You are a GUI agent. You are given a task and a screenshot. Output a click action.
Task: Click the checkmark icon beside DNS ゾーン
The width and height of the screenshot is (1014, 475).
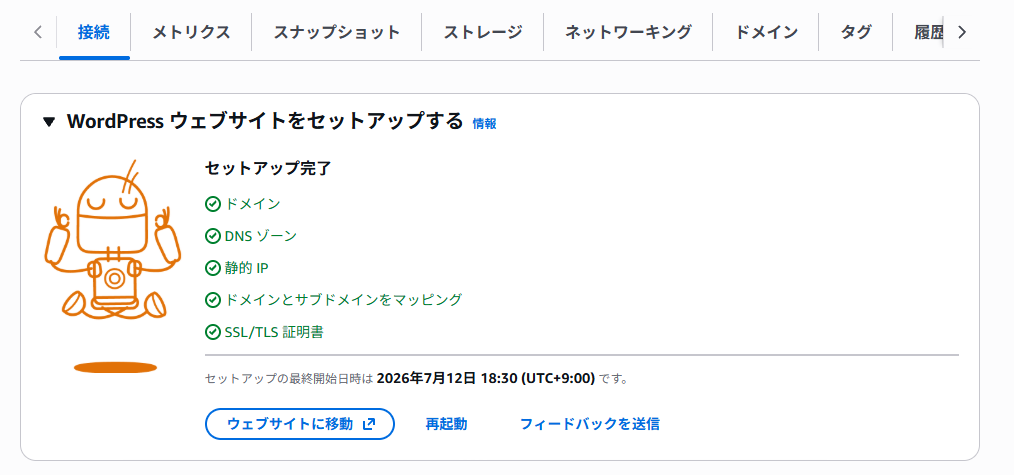(x=213, y=237)
